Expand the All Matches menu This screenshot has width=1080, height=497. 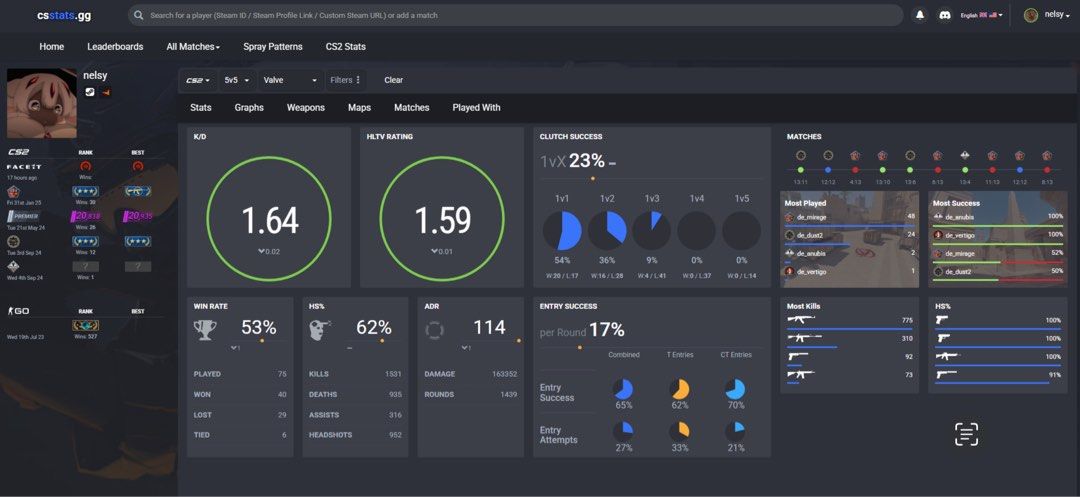[194, 47]
